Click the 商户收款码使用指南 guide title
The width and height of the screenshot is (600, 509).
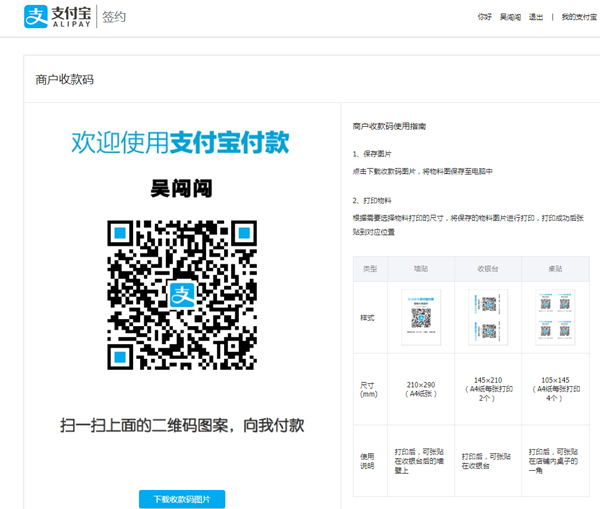pos(389,126)
